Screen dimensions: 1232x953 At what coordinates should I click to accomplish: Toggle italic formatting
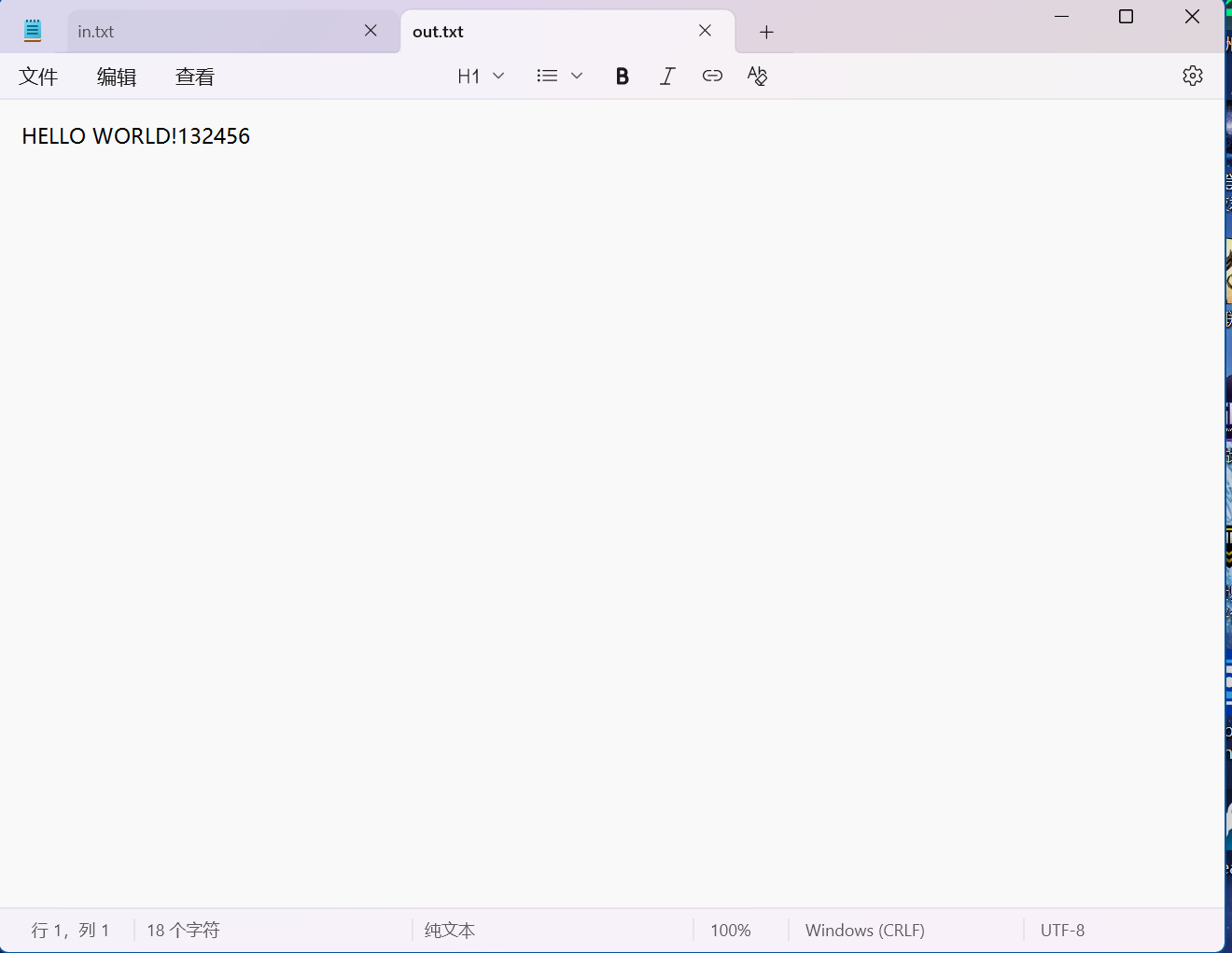coord(667,76)
